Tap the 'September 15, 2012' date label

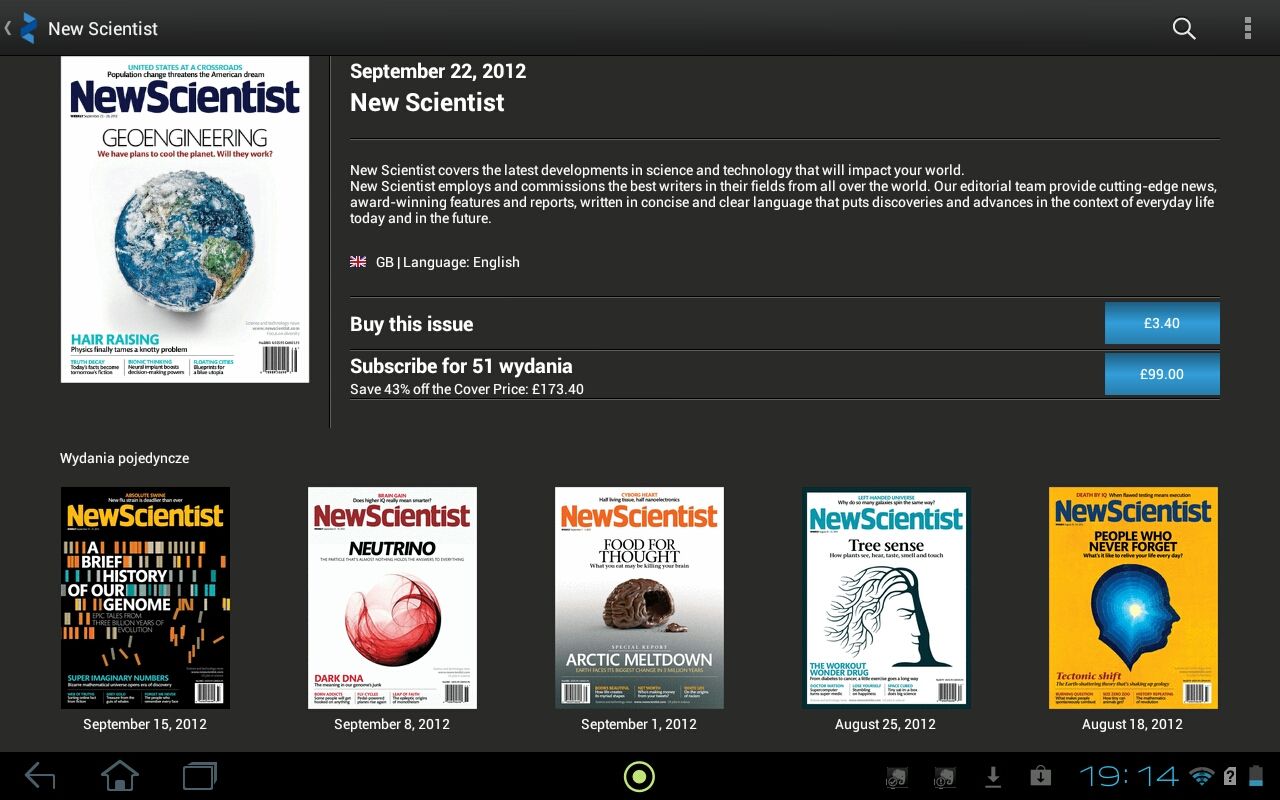145,724
